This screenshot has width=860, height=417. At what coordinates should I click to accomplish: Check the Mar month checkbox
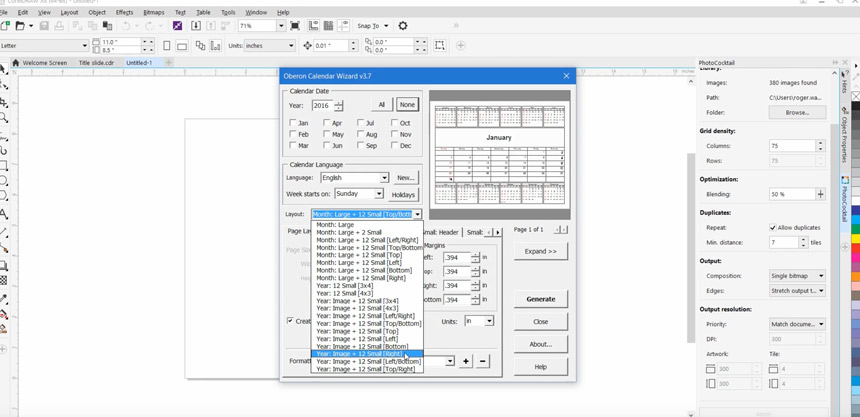click(x=293, y=146)
